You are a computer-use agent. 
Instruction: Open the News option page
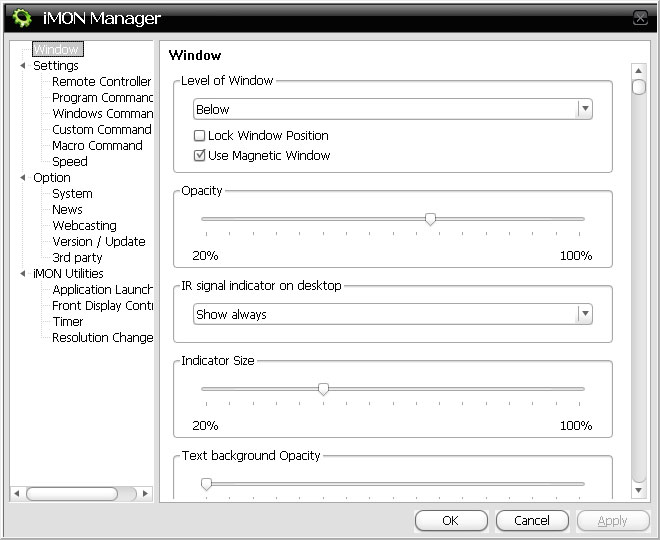[67, 210]
